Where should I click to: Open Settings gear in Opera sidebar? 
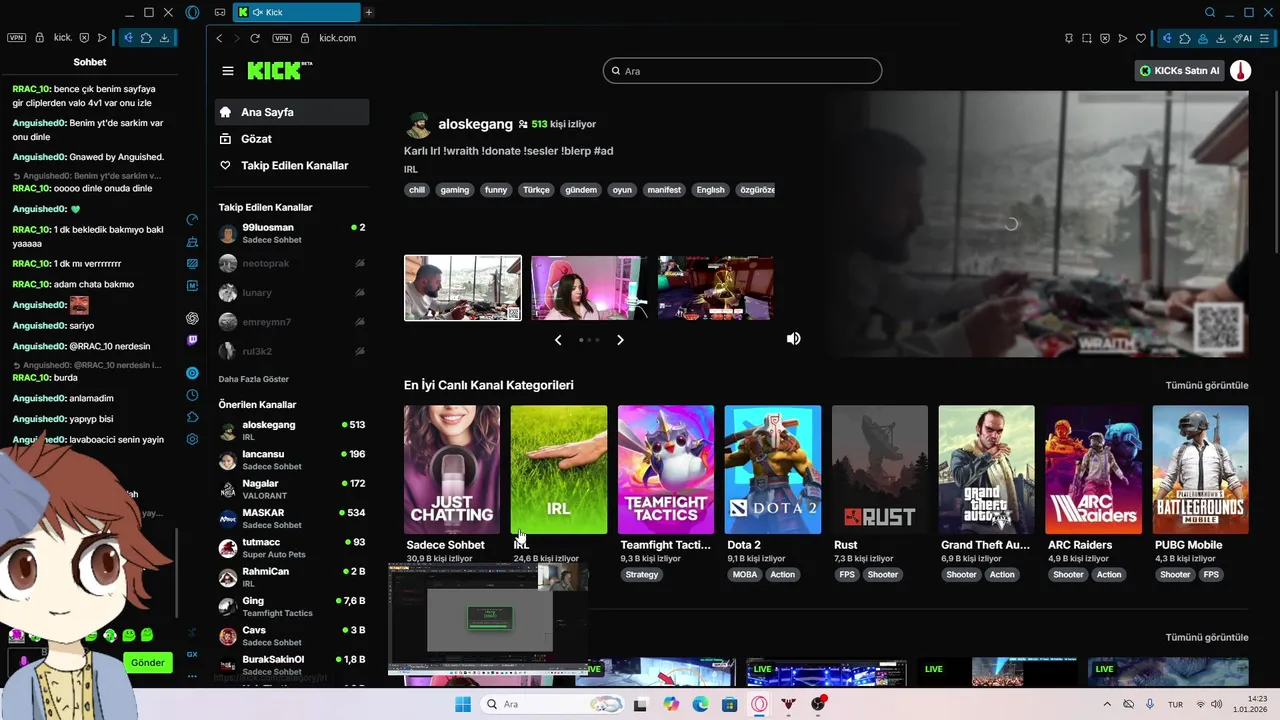[x=192, y=439]
